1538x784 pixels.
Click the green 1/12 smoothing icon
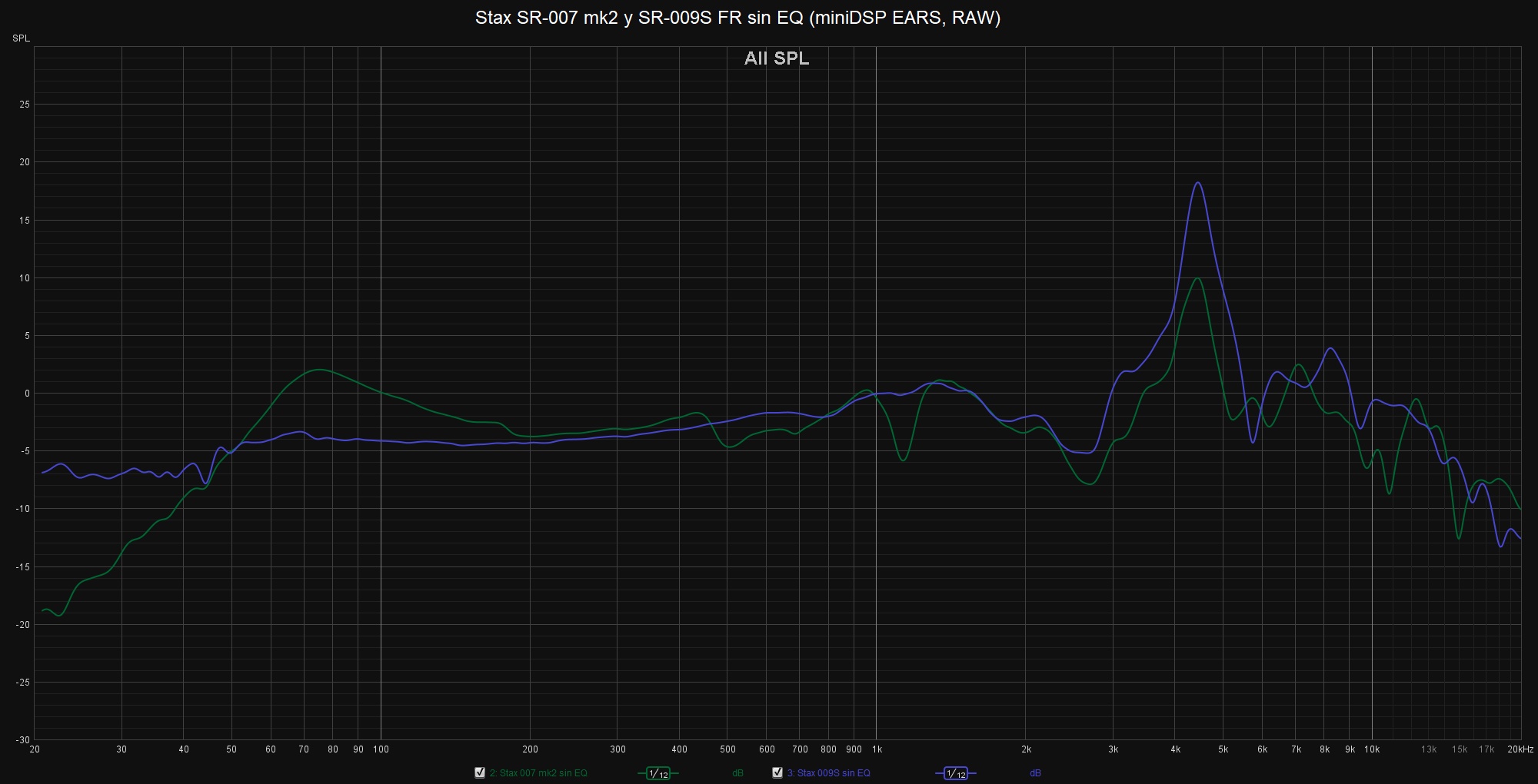(x=658, y=773)
